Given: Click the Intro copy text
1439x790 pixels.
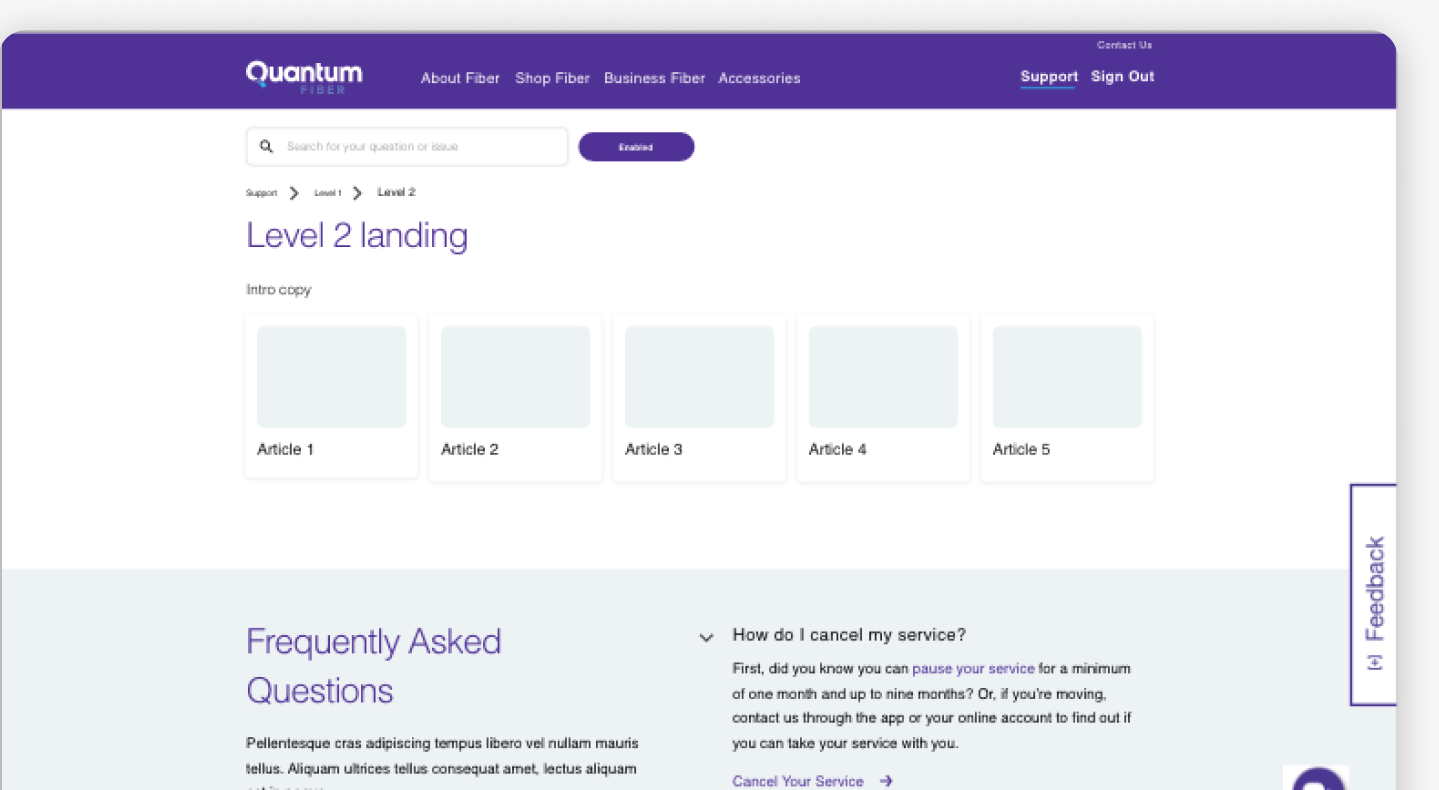Looking at the screenshot, I should pos(279,290).
